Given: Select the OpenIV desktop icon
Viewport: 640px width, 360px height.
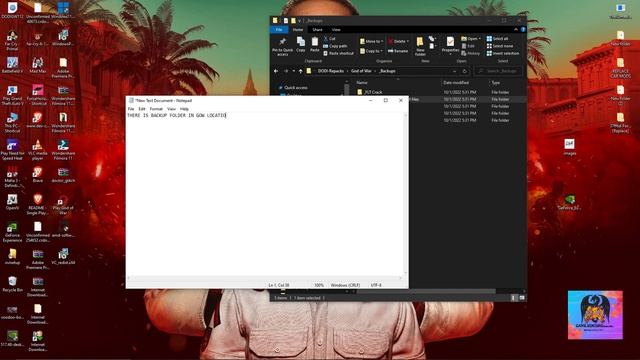Looking at the screenshot, I should click(12, 202).
